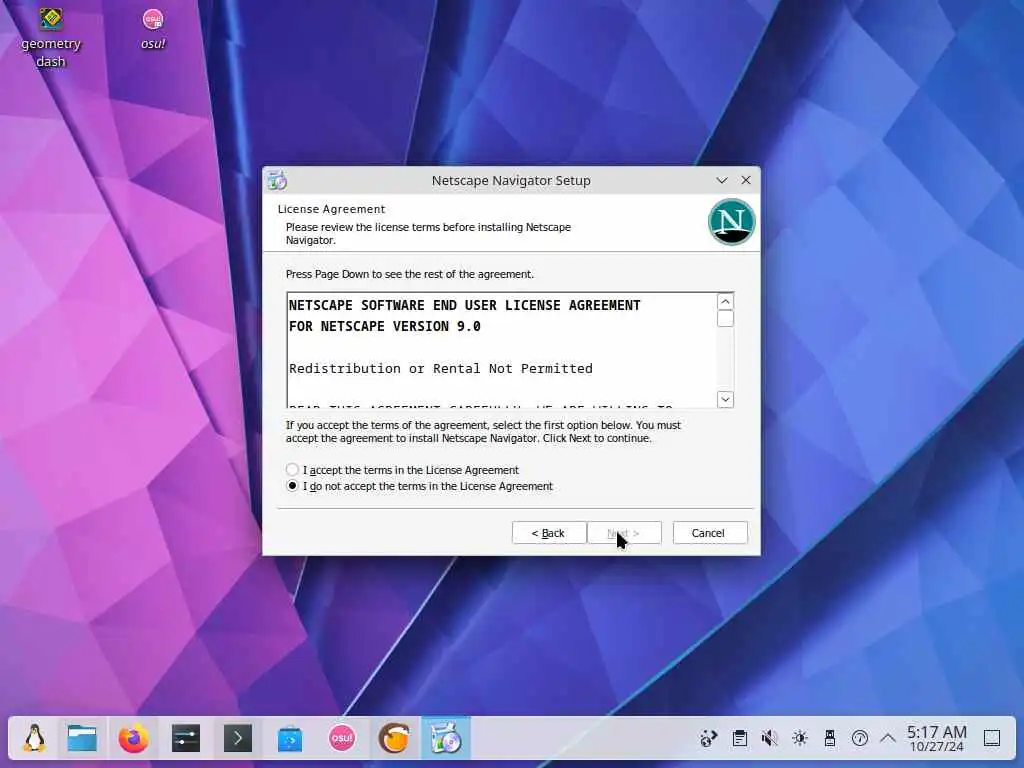The image size is (1024, 768).
Task: Click the license text scroll-down arrow
Action: (725, 399)
